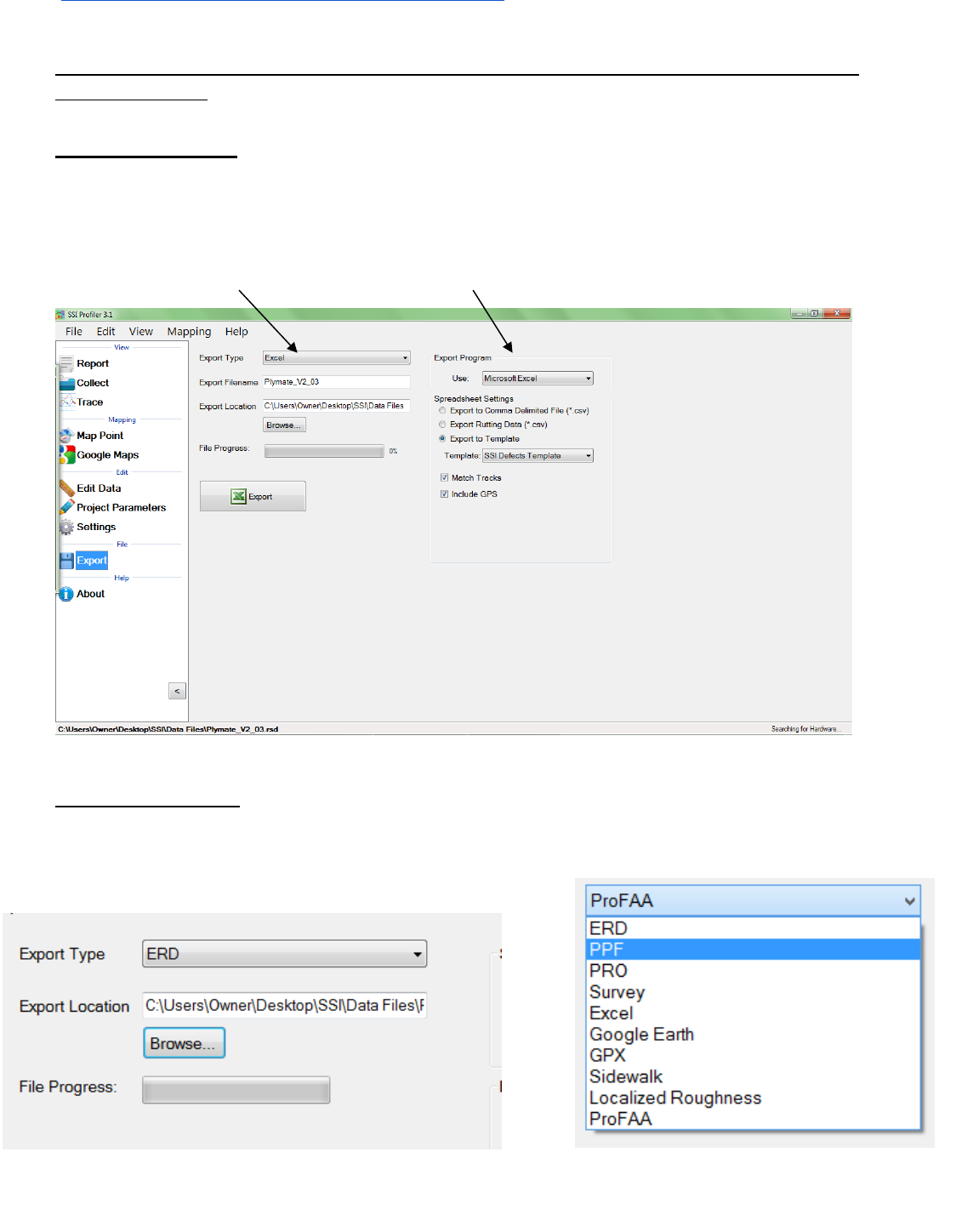
Task: Open the SSI Defects Template dropdown
Action: pos(538,456)
